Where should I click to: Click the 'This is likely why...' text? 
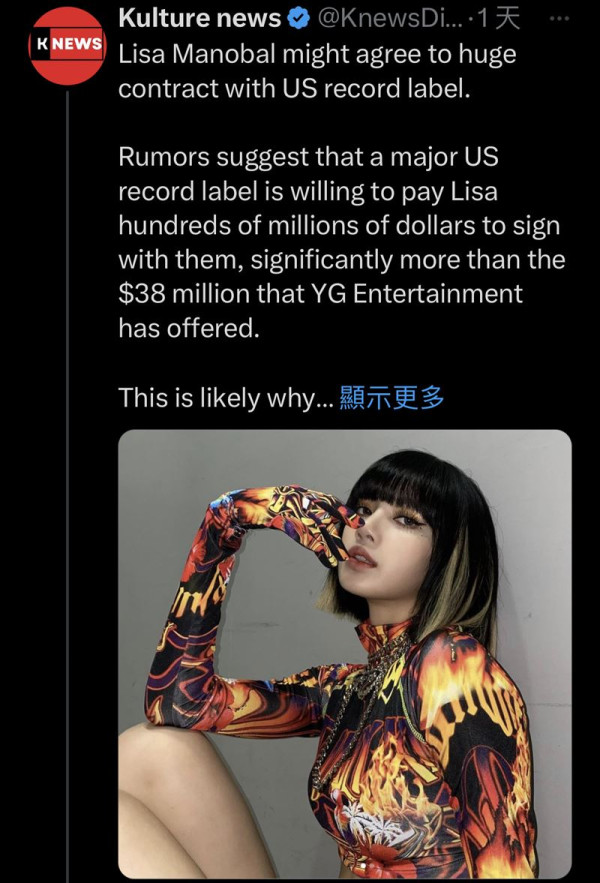[x=226, y=398]
